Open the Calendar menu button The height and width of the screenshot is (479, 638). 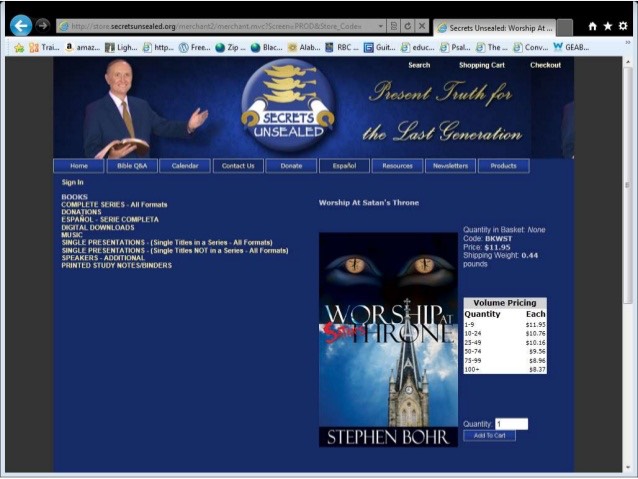point(185,166)
